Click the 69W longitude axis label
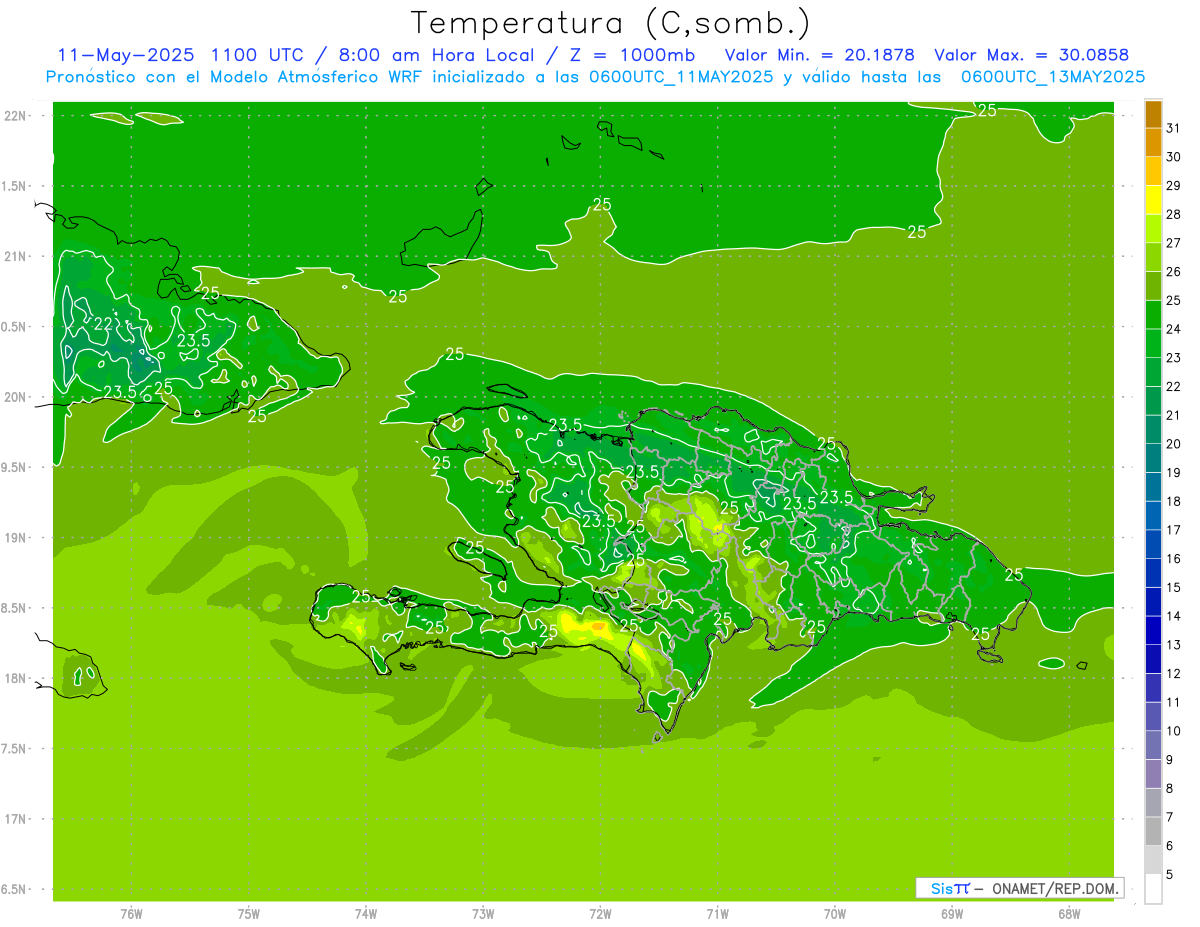 952,914
